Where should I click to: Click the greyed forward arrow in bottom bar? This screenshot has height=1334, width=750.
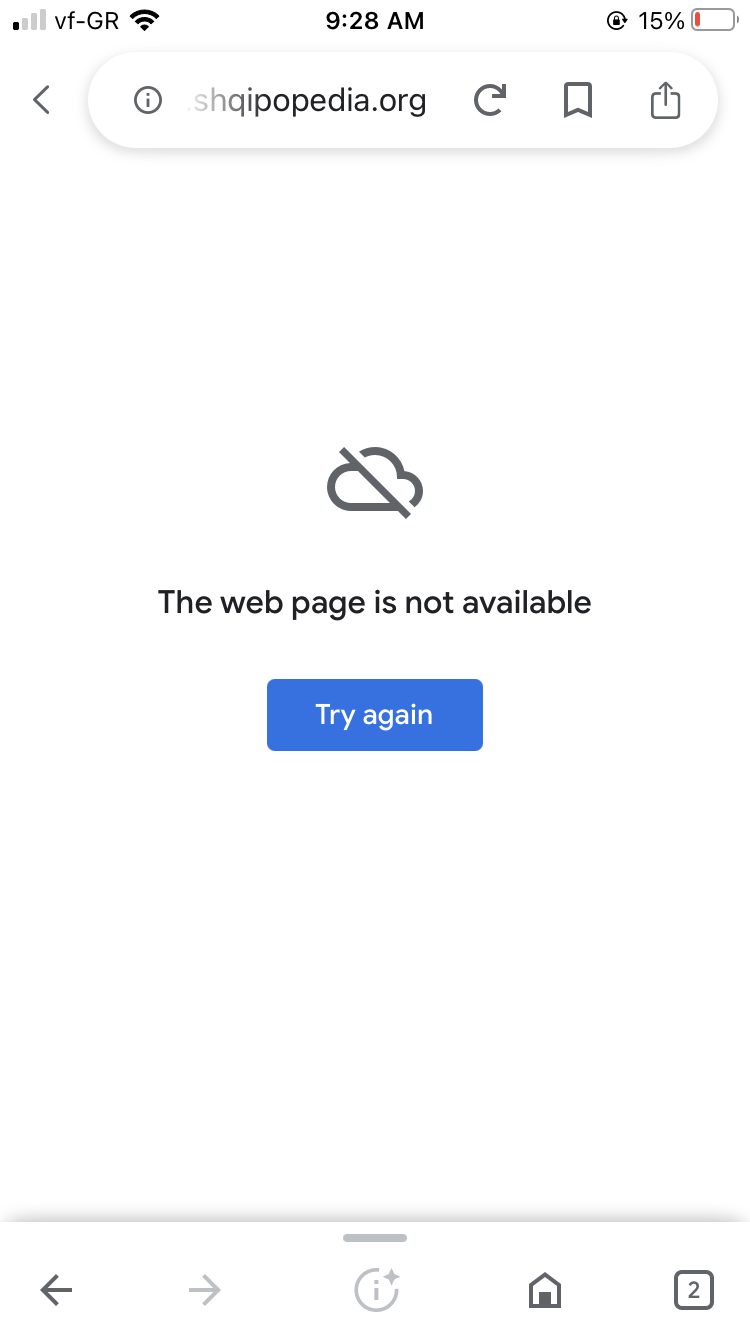click(204, 1292)
